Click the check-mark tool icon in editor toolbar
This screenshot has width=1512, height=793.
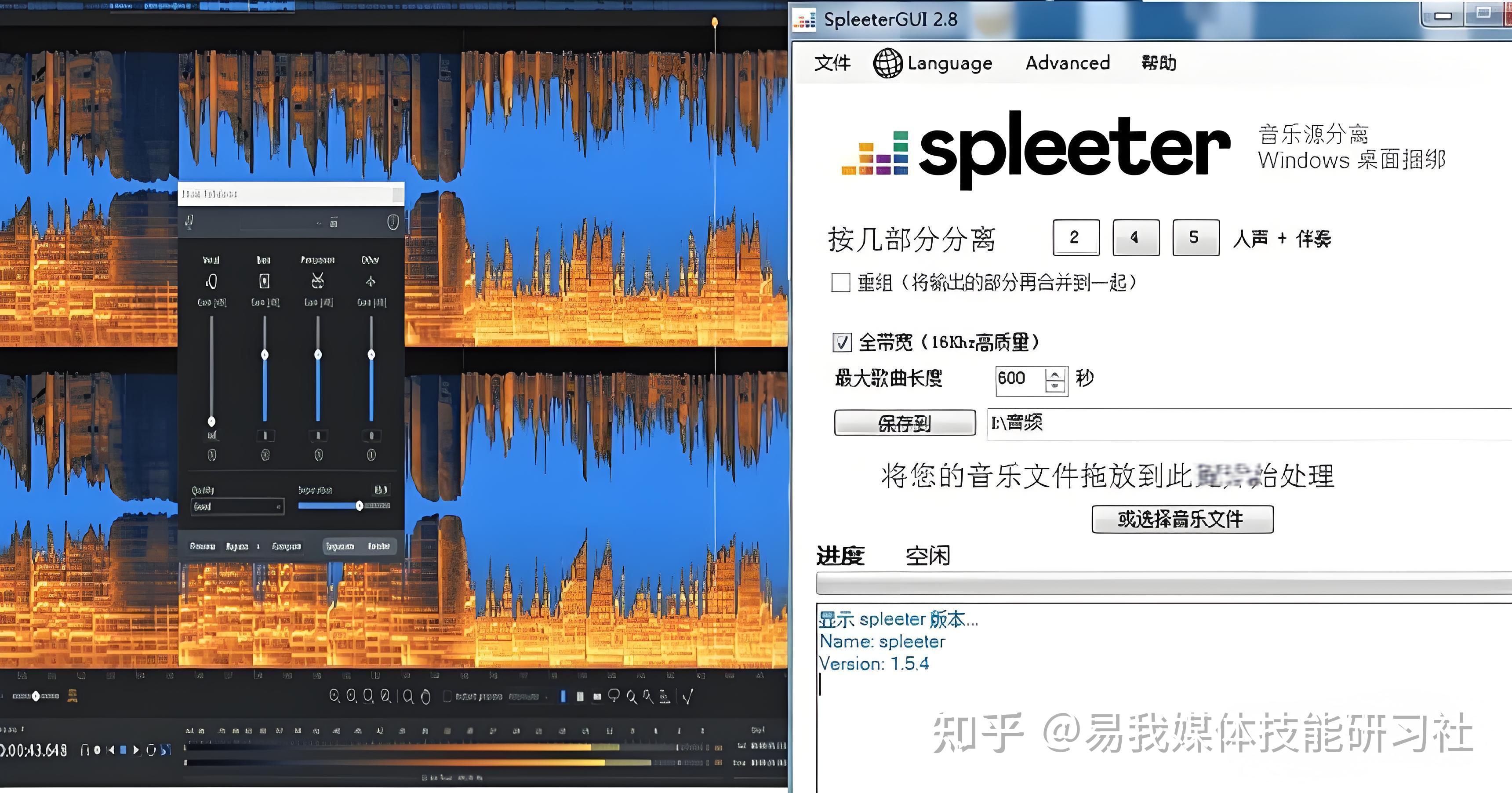[688, 696]
